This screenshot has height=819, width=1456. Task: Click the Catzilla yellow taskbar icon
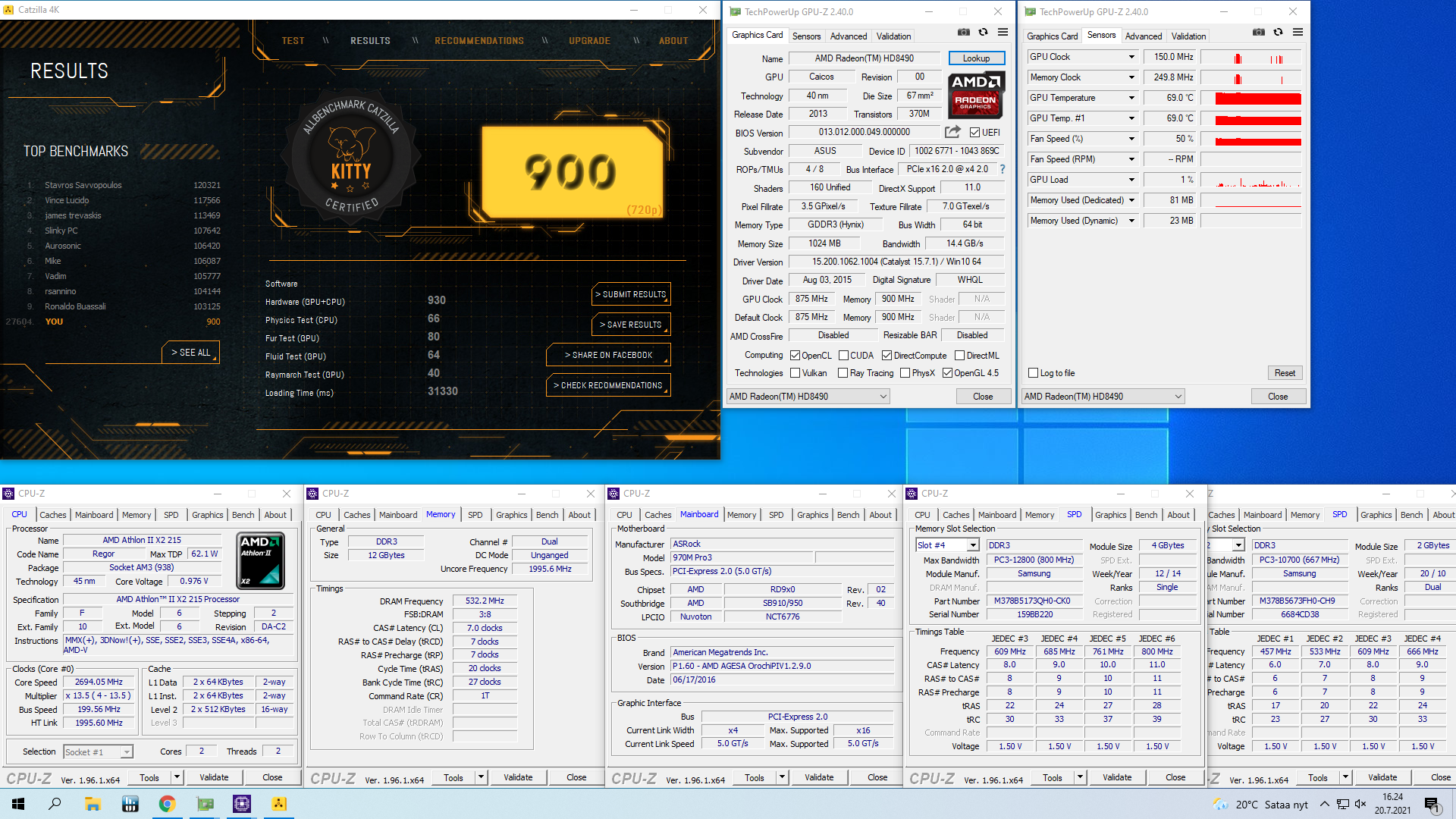pyautogui.click(x=279, y=804)
